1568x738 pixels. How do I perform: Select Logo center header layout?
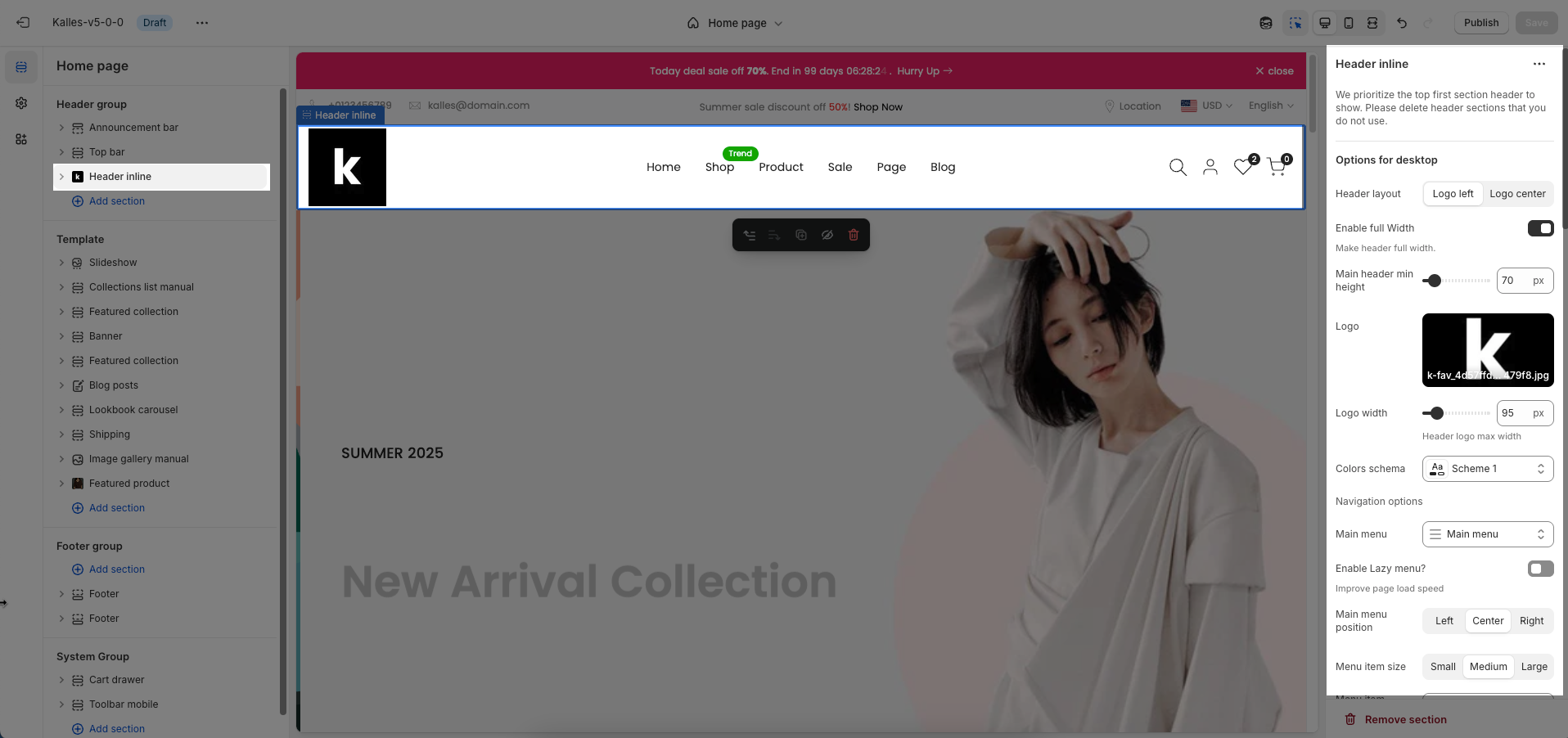click(x=1517, y=194)
